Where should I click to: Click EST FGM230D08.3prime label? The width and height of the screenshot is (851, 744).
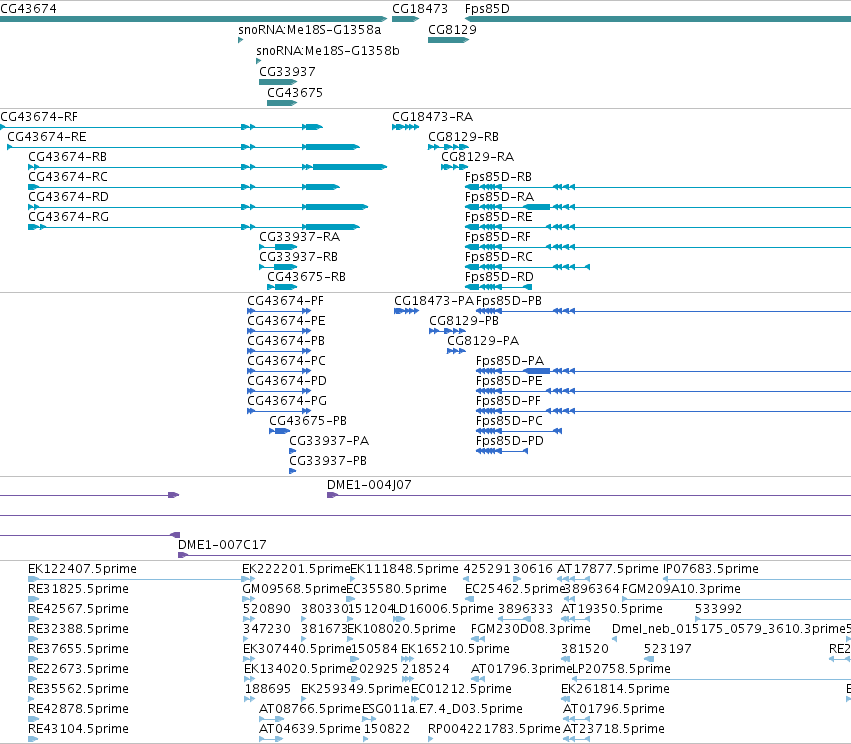coord(531,629)
